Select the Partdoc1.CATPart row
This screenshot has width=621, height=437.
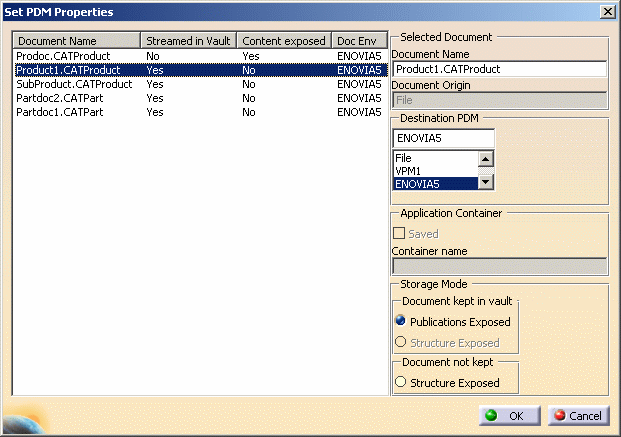tap(200, 112)
